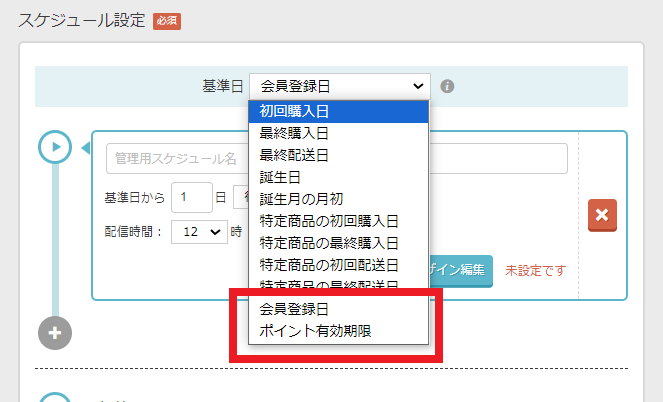Viewport: 663px width, 402px height.
Task: Select 最終購入日 option
Action: [x=338, y=133]
